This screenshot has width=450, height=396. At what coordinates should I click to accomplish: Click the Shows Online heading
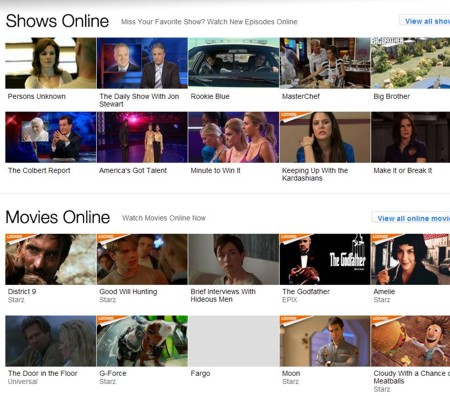[57, 21]
